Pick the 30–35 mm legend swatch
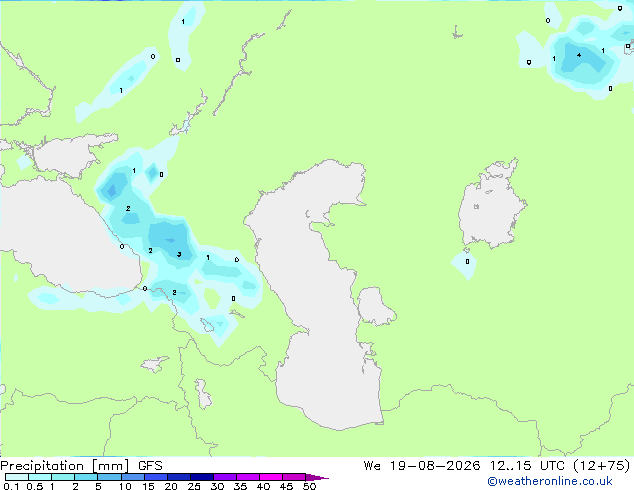This screenshot has height=490, width=634. pyautogui.click(x=225, y=477)
